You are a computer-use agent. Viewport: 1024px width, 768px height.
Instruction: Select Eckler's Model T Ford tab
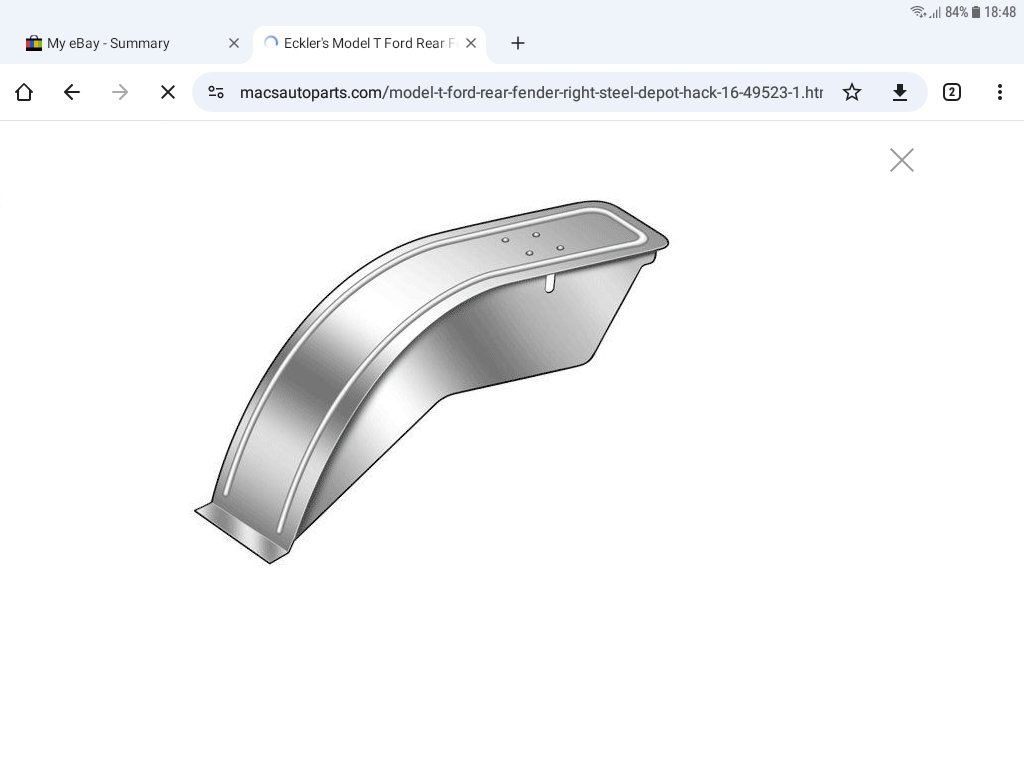365,43
